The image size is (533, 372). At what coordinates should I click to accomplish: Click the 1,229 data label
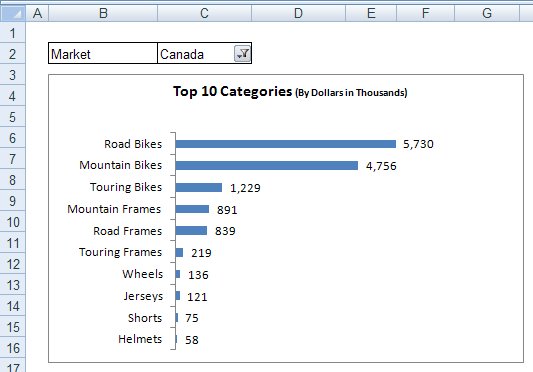point(245,188)
